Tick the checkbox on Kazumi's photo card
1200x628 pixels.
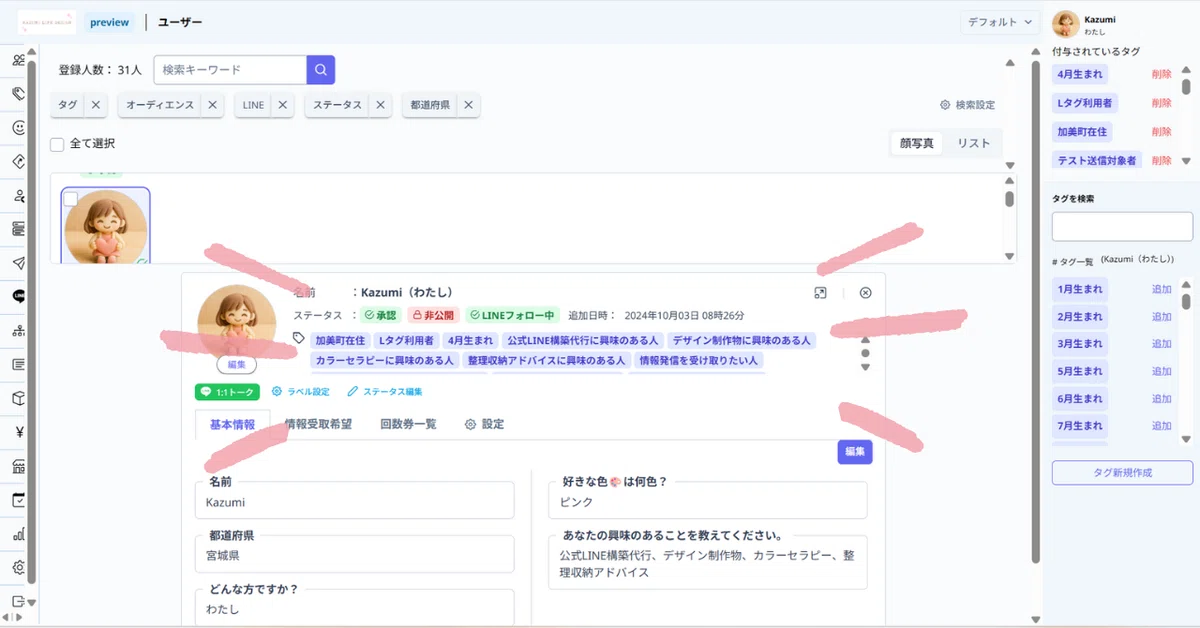click(71, 198)
